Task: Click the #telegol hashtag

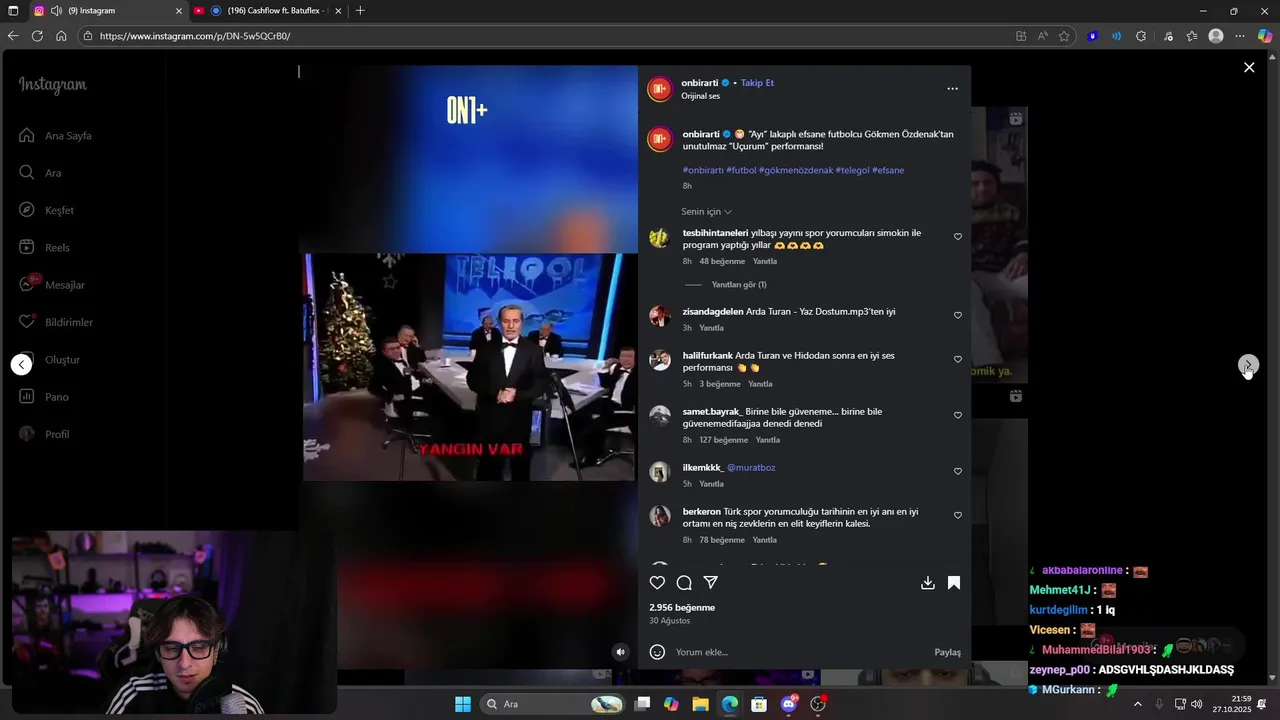Action: (852, 171)
